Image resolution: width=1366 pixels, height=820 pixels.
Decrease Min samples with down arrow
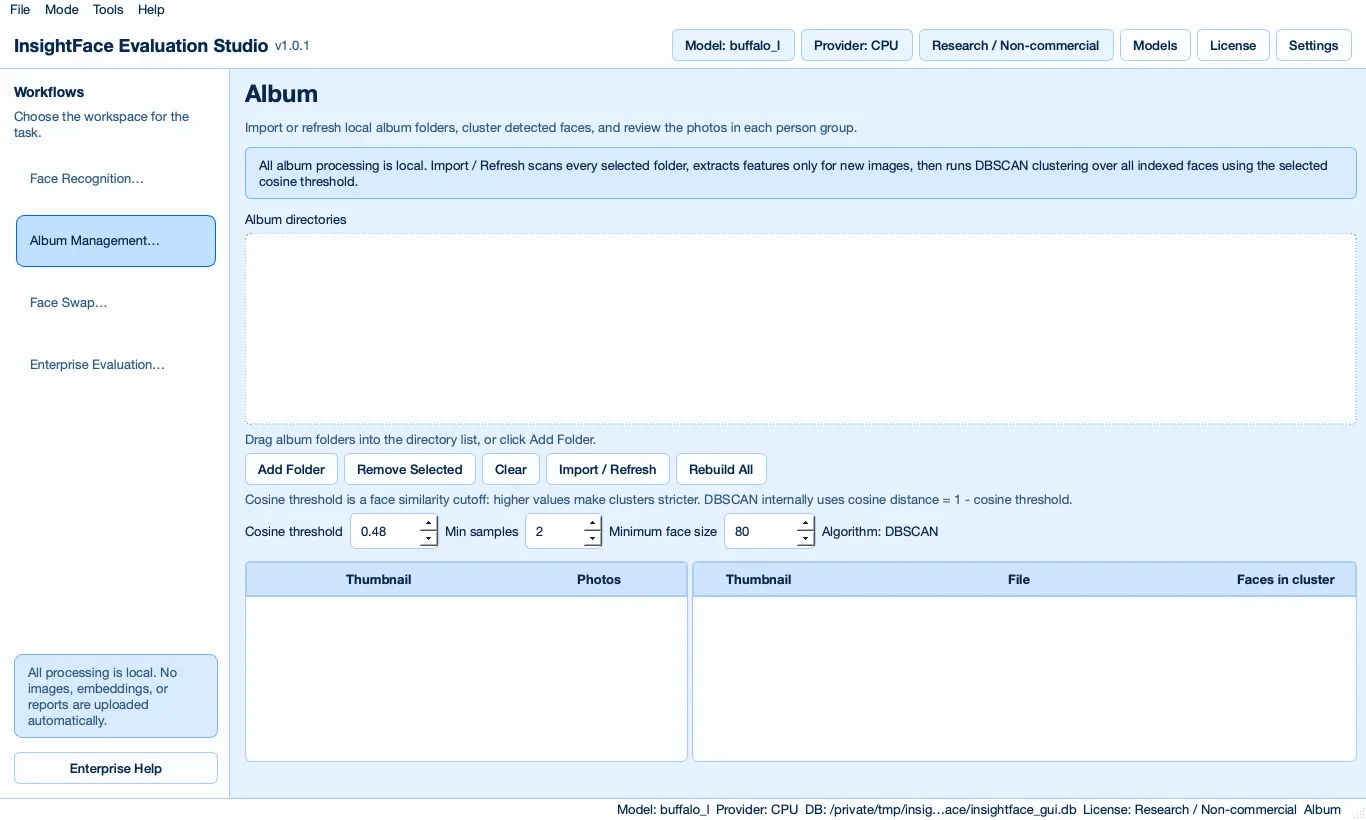click(592, 539)
